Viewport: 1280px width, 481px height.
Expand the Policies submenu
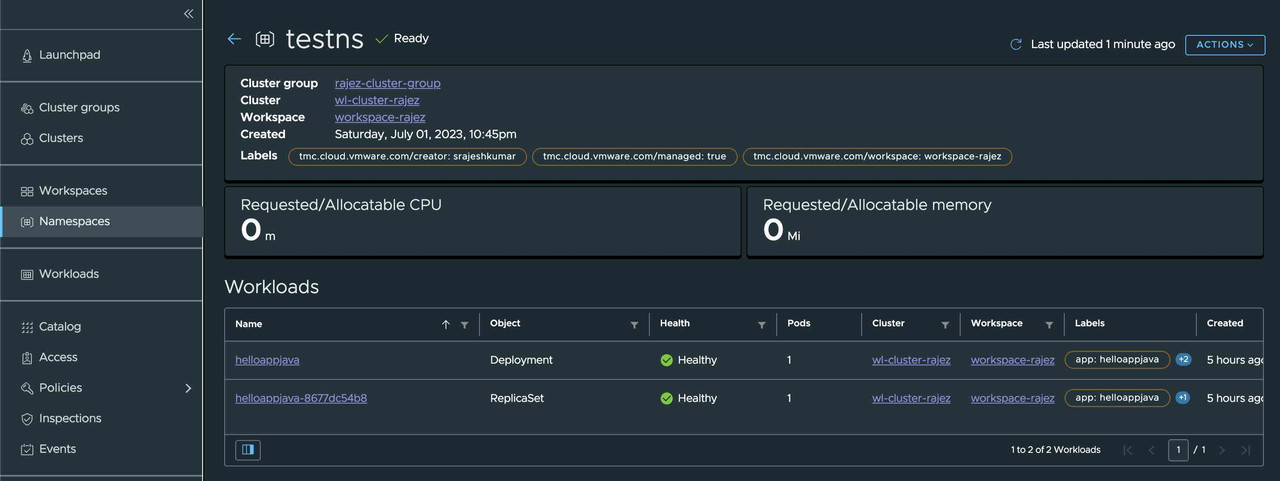click(188, 388)
